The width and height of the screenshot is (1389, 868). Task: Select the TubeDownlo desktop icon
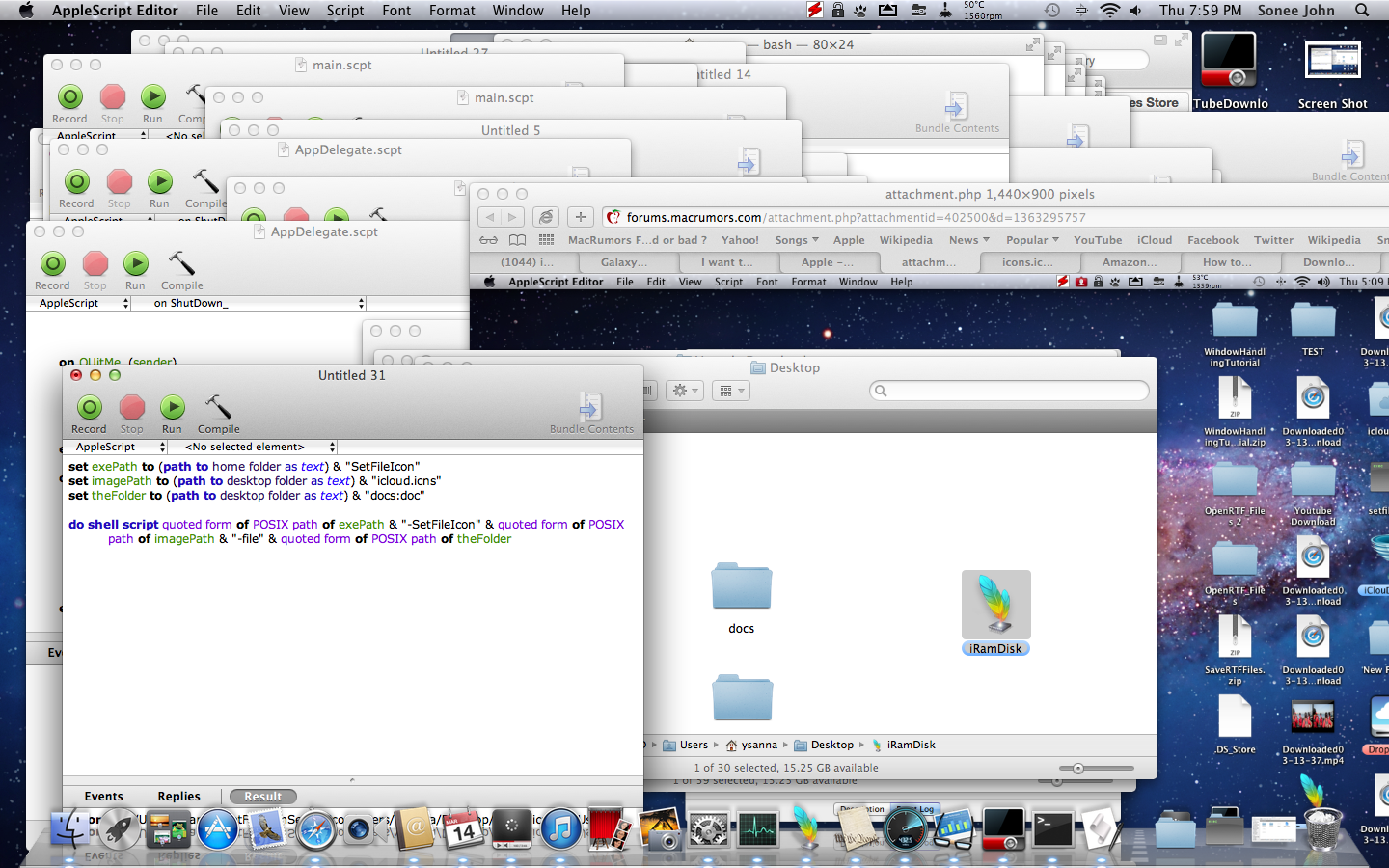(x=1230, y=69)
